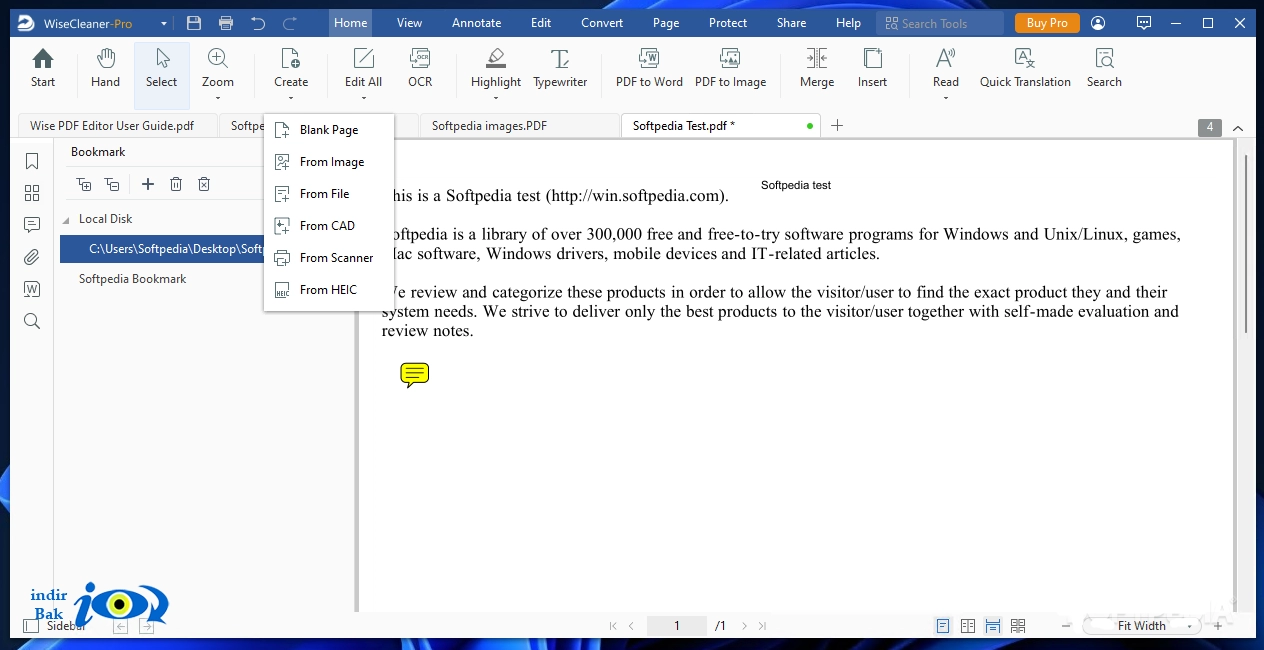Open the Annotate ribbon tab
This screenshot has height=650, width=1264.
coord(476,23)
